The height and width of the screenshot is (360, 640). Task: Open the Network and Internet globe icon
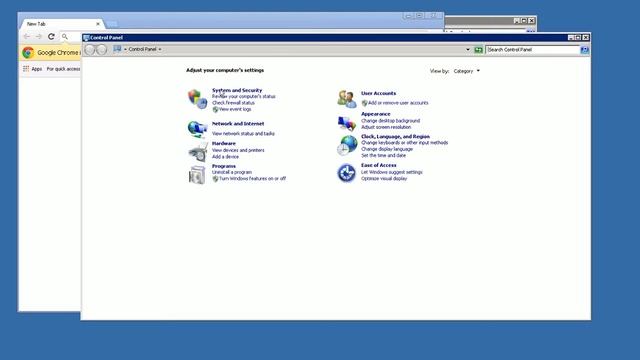pos(198,129)
